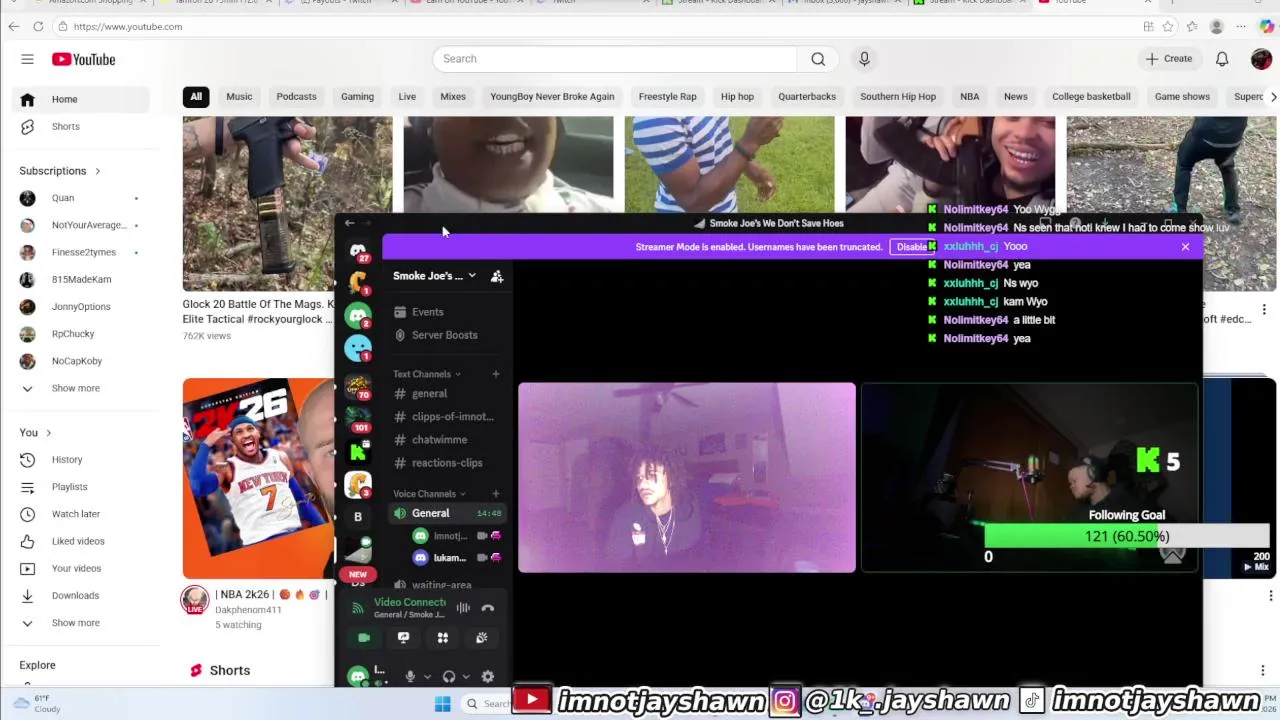This screenshot has width=1280, height=720.
Task: Open the Copilot icon in the browser toolbar
Action: point(1267,26)
